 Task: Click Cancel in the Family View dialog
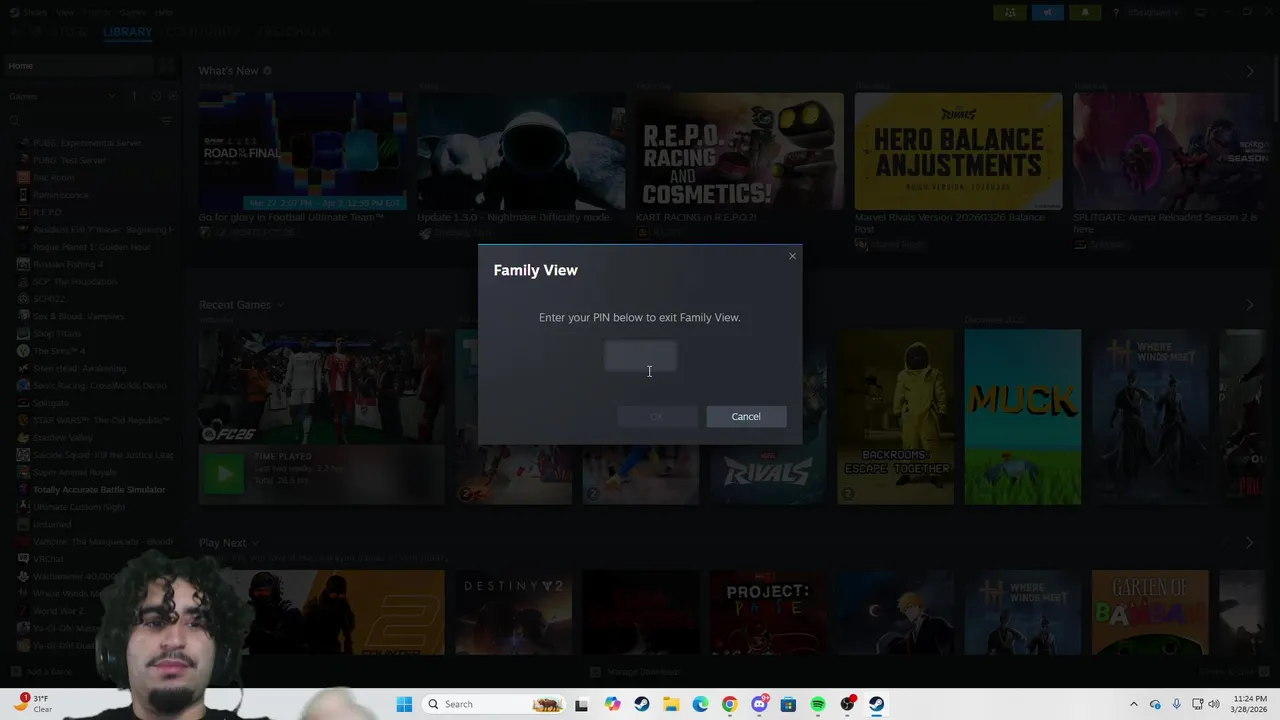(746, 416)
